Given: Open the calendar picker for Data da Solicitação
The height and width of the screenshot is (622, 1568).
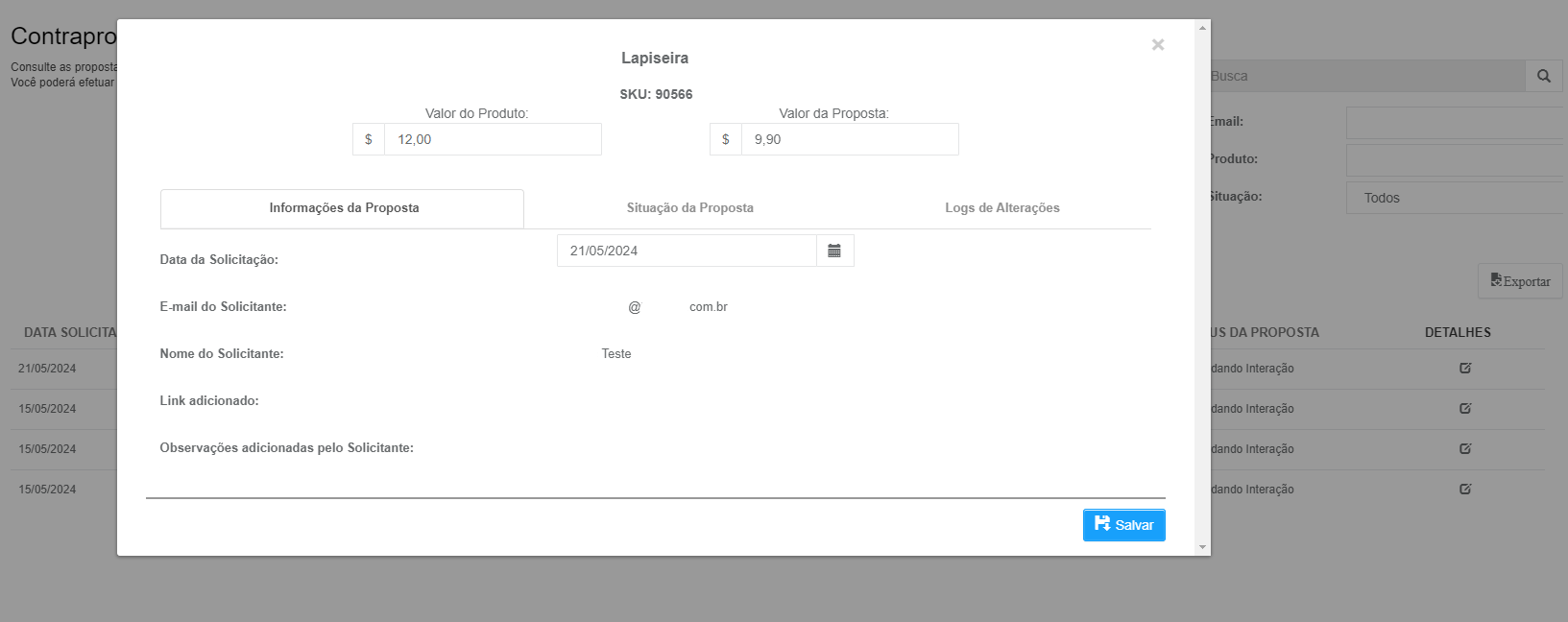Looking at the screenshot, I should (x=834, y=251).
